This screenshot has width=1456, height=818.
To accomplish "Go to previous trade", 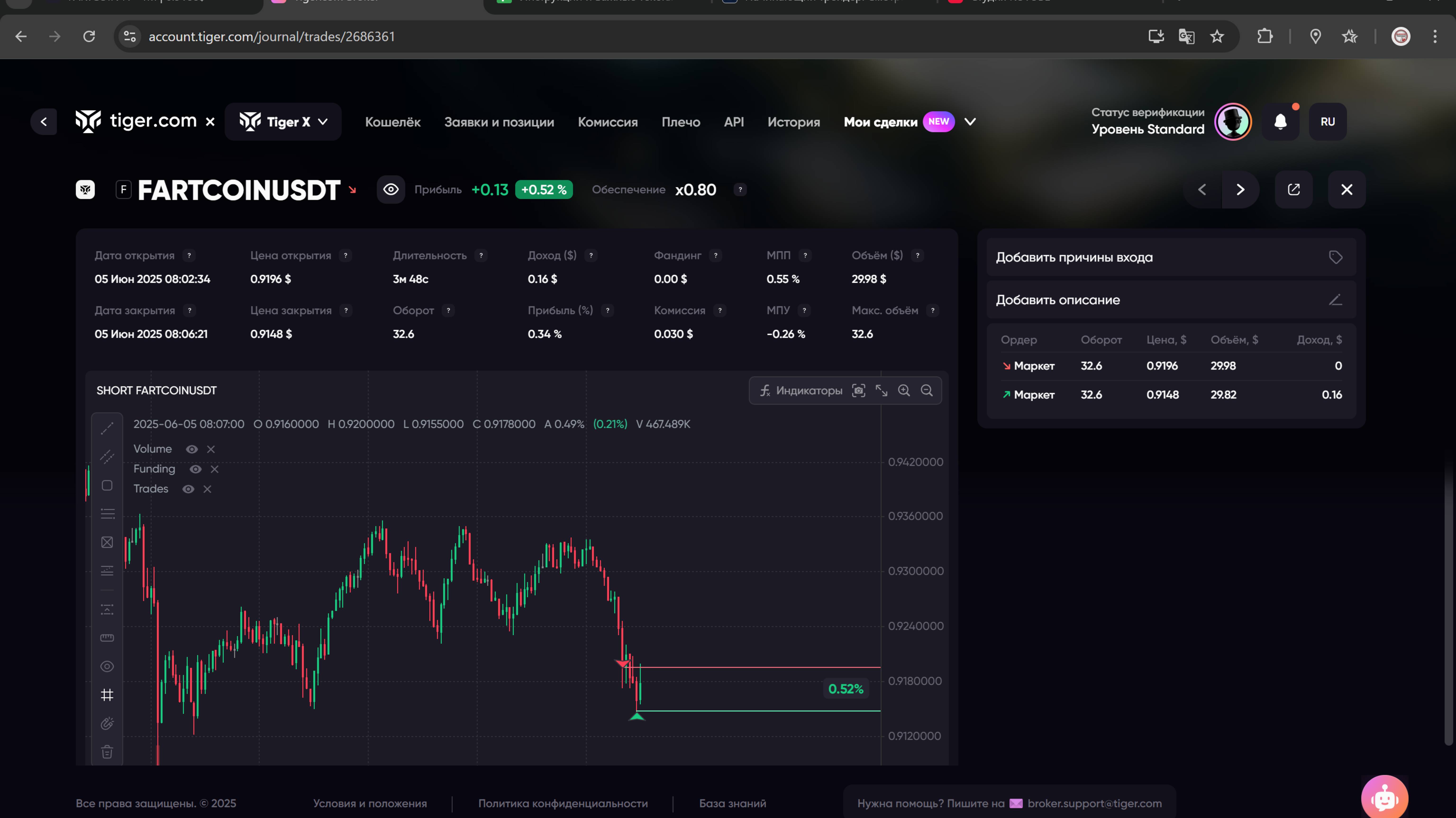I will pos(1202,189).
